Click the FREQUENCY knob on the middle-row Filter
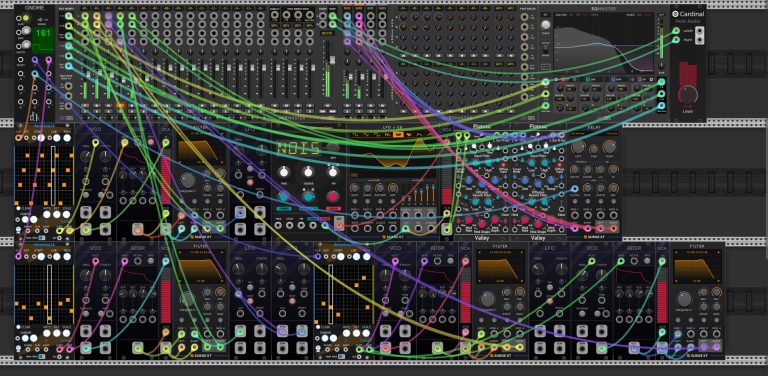Viewport: 768px width, 376px height. click(x=189, y=180)
